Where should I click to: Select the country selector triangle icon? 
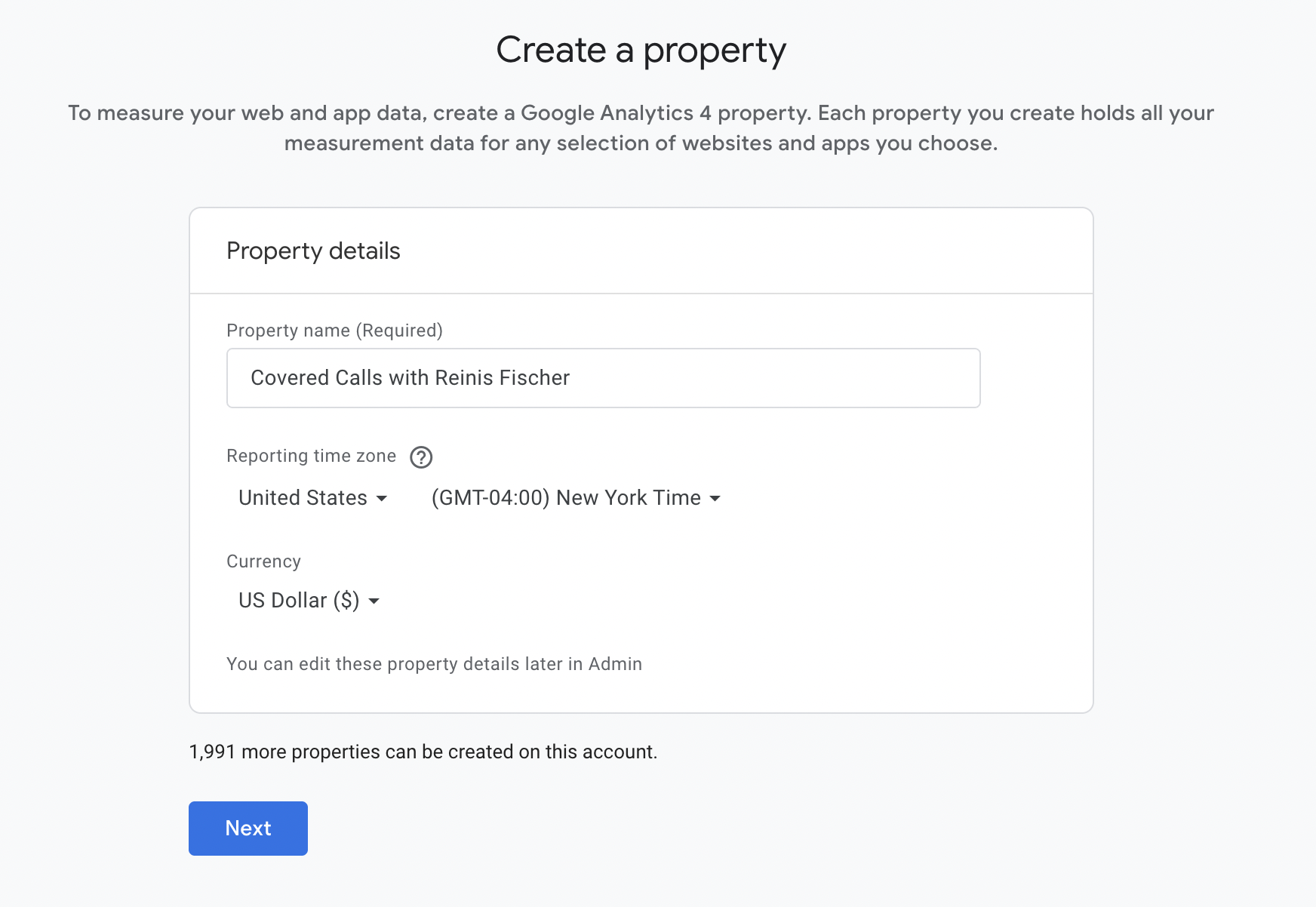click(383, 498)
